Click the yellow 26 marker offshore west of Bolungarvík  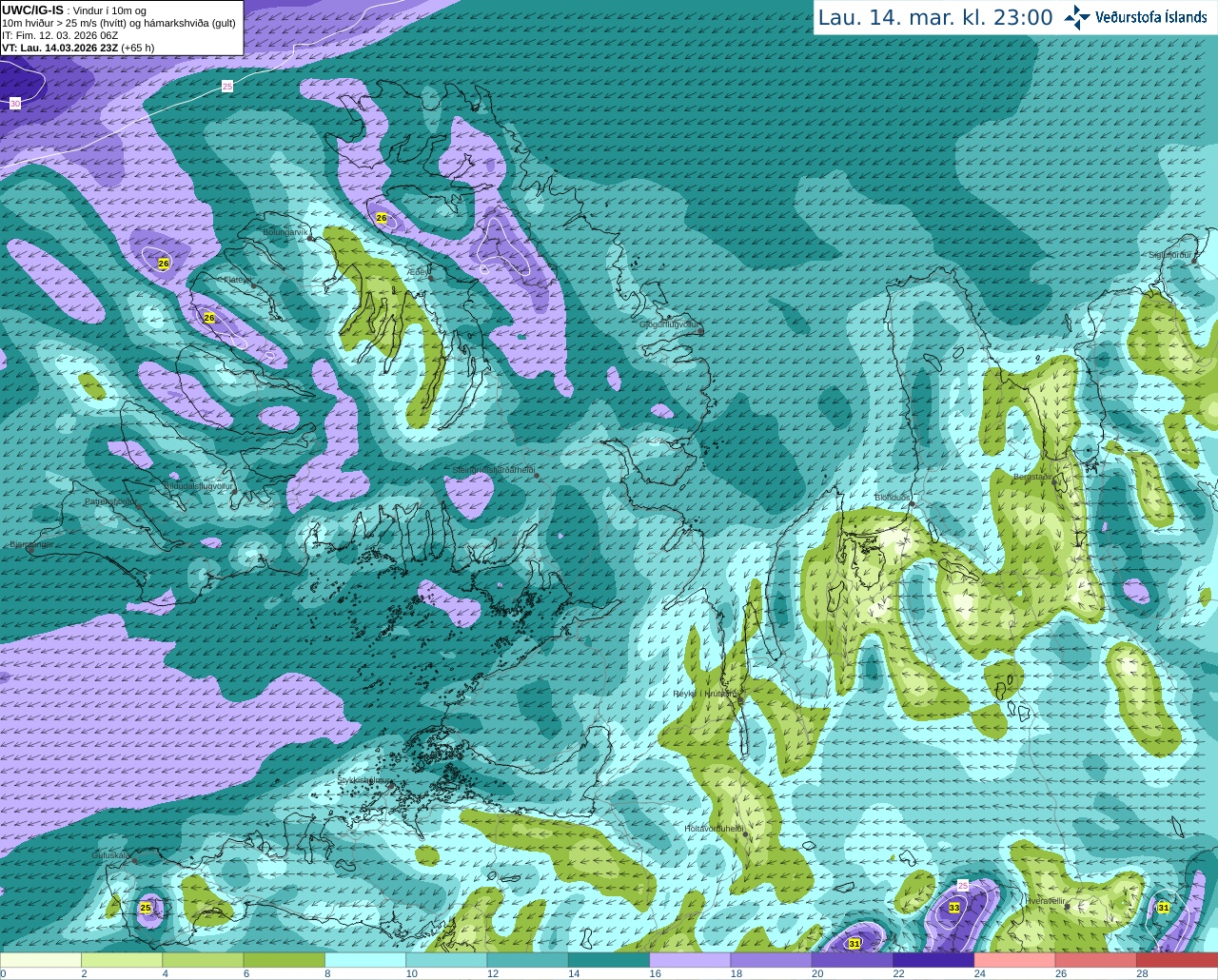click(164, 264)
